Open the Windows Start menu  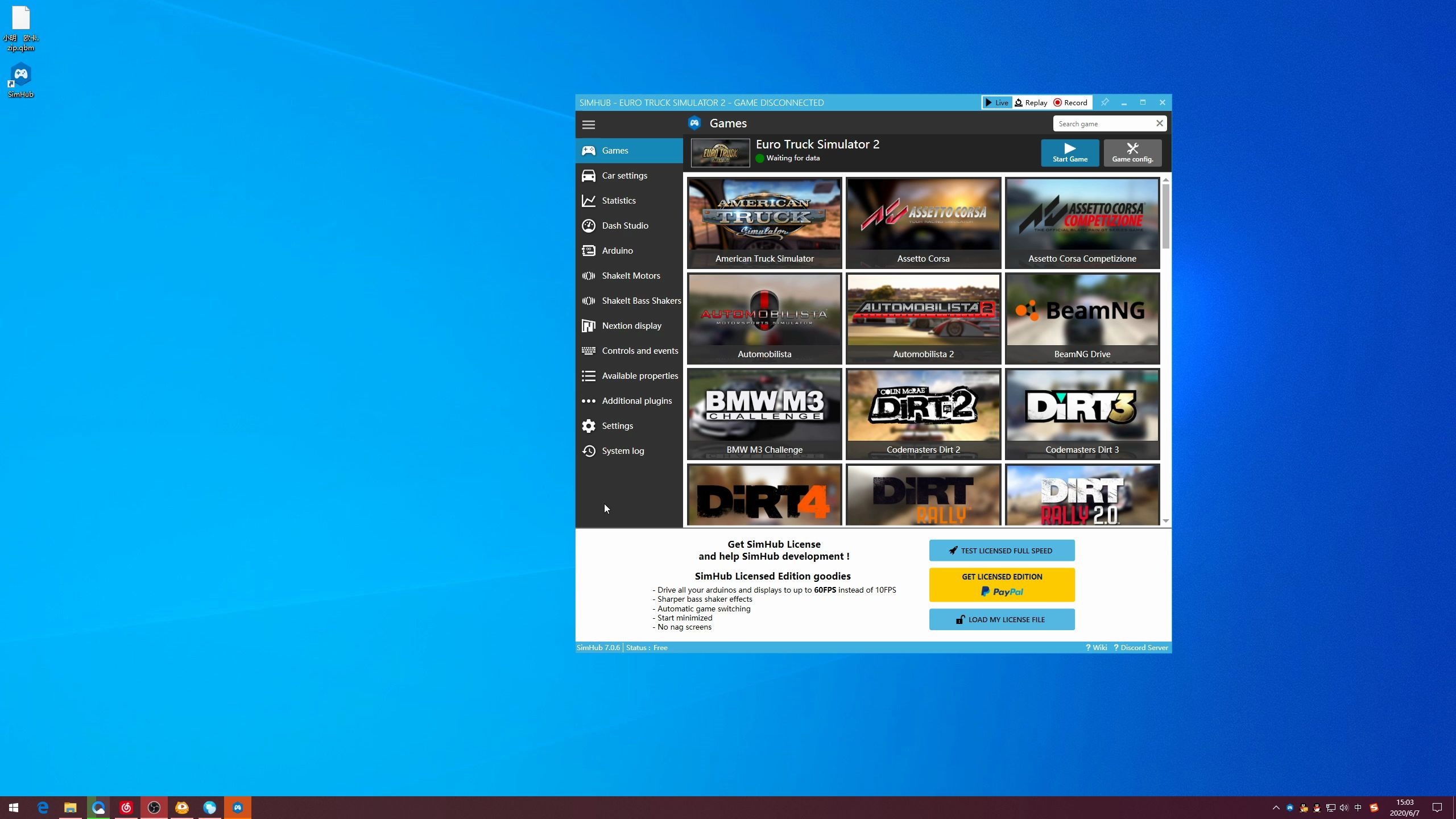coord(14,808)
